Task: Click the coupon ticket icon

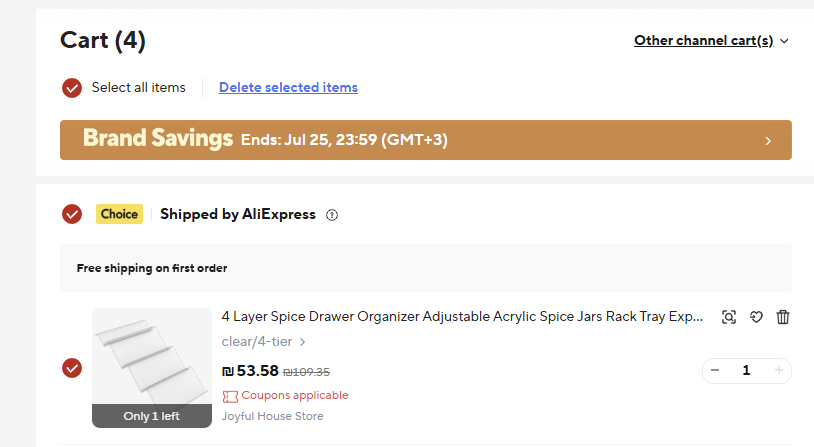Action: coord(230,396)
